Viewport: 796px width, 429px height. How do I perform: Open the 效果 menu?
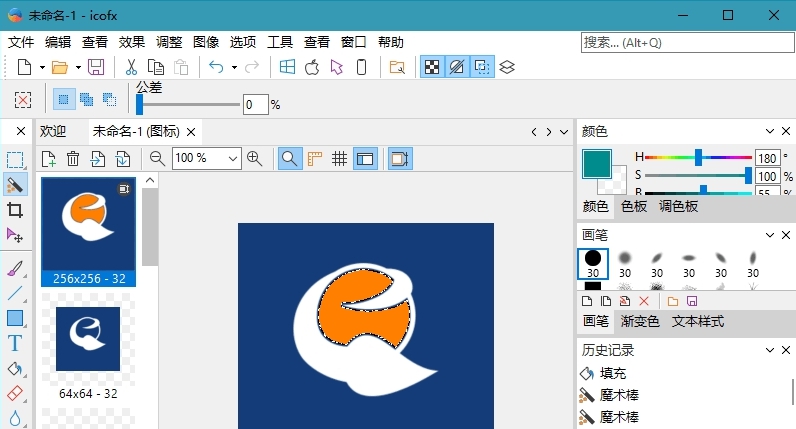pos(132,42)
